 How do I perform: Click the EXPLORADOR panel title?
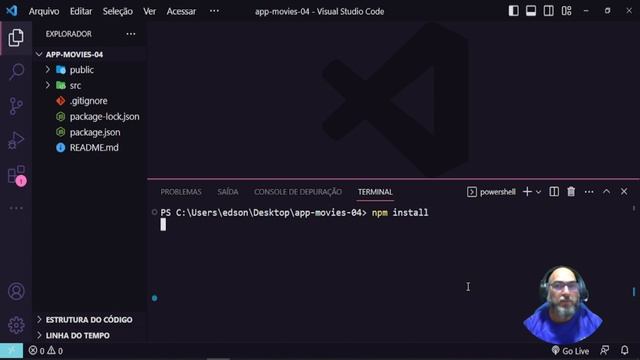point(69,34)
